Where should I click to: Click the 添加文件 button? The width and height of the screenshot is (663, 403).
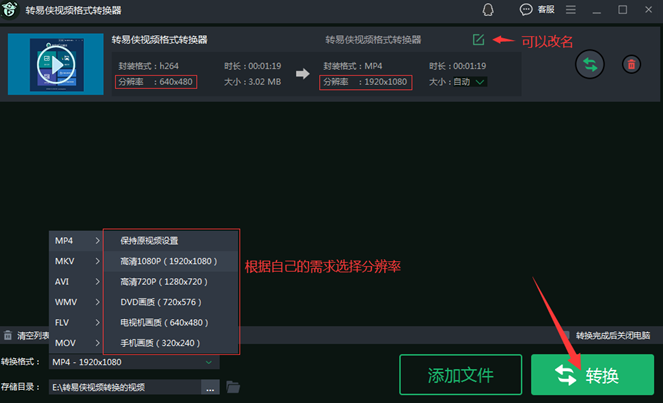coord(460,375)
